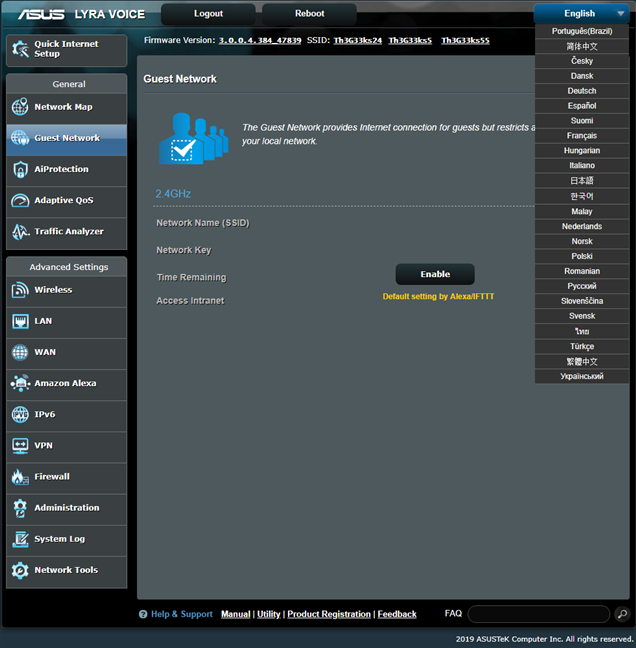
Task: Open the Manual link
Action: 236,614
